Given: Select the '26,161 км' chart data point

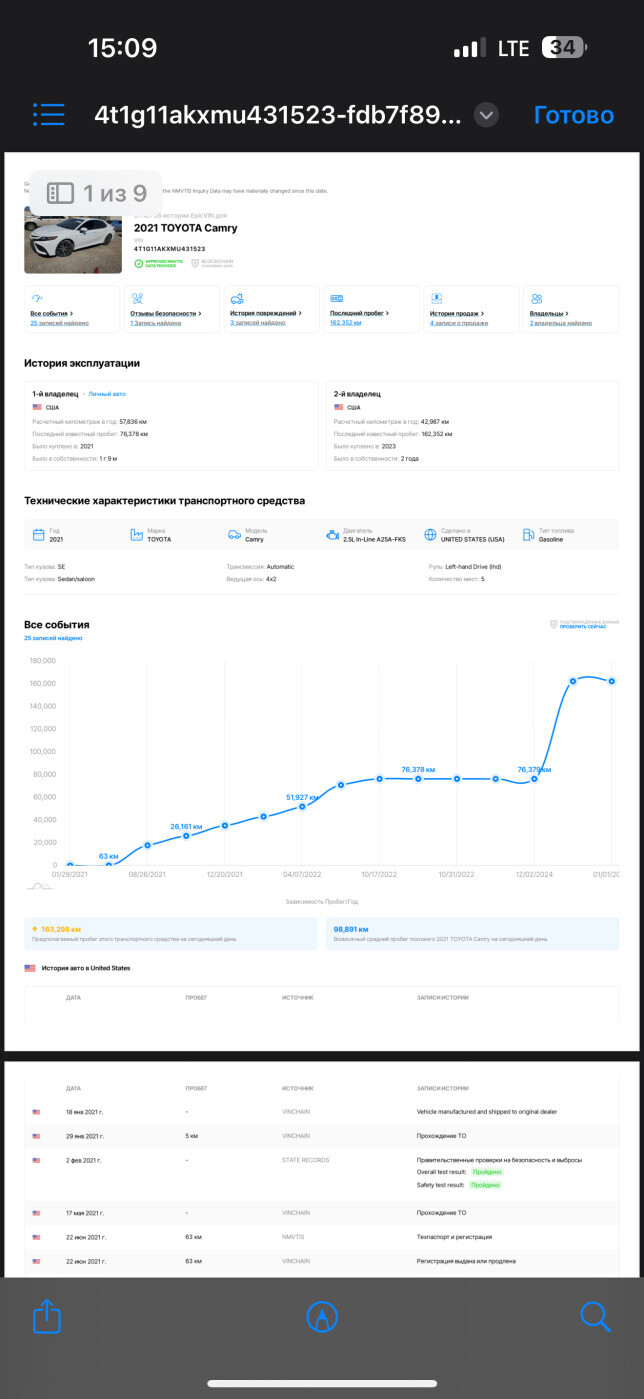Looking at the screenshot, I should (x=186, y=835).
